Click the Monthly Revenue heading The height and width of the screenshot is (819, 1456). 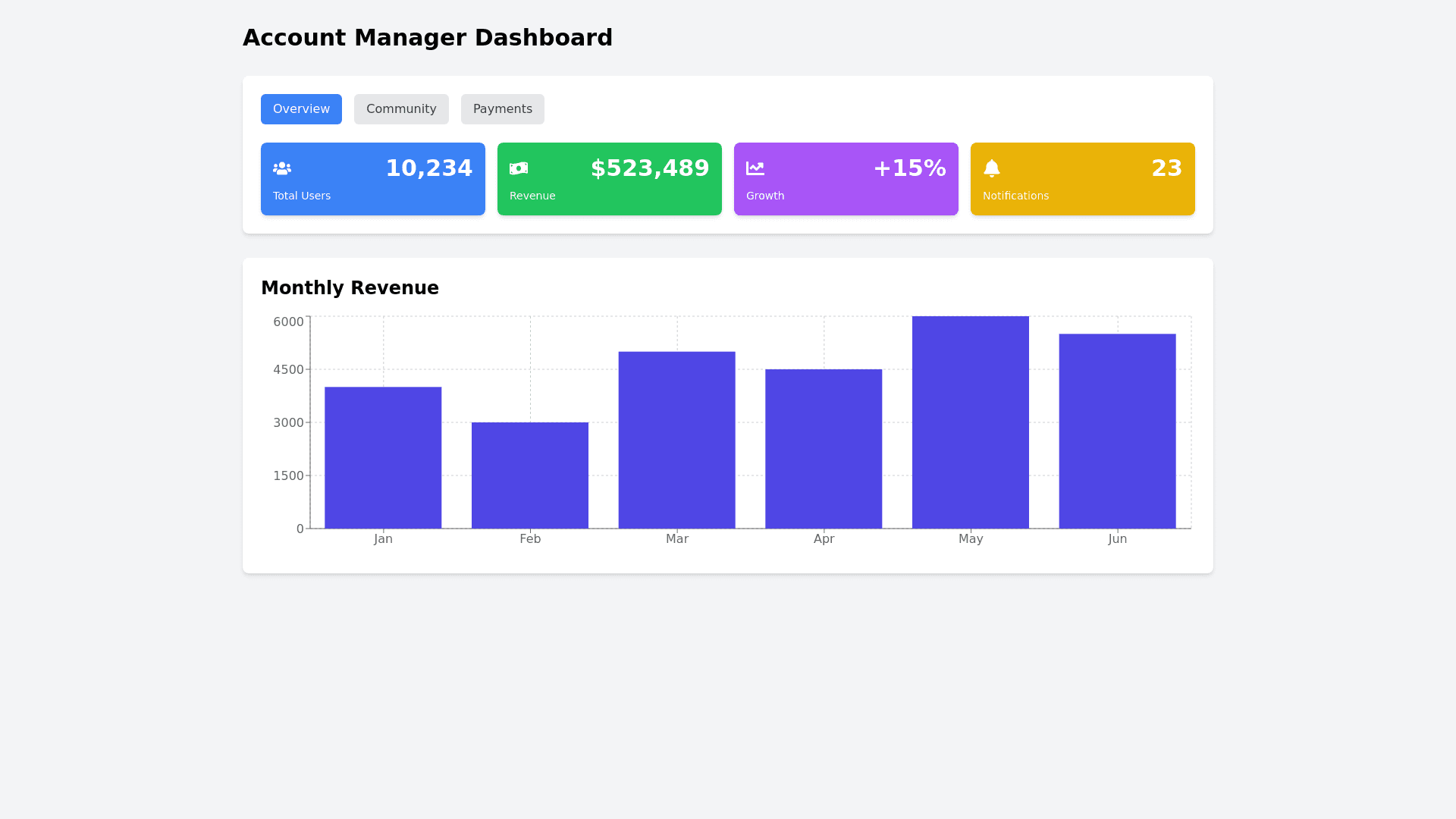pyautogui.click(x=350, y=288)
